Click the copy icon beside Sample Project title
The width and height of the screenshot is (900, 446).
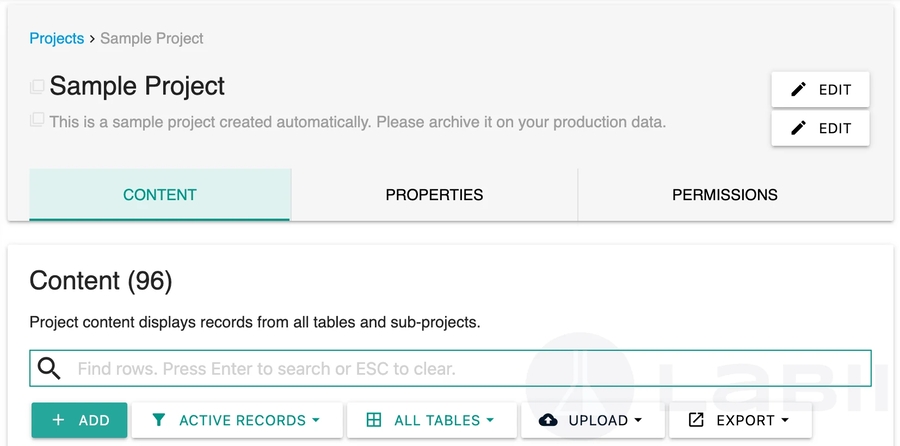[37, 87]
